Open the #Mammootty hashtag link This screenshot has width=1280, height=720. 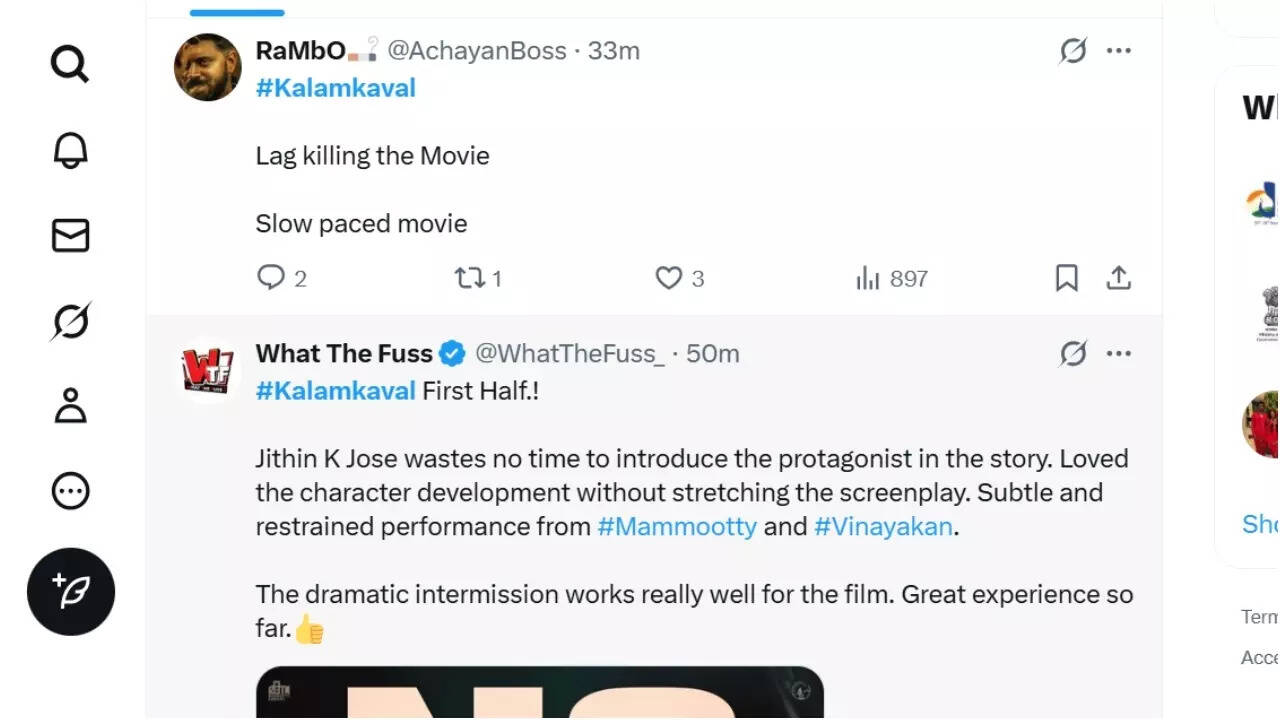pyautogui.click(x=677, y=527)
